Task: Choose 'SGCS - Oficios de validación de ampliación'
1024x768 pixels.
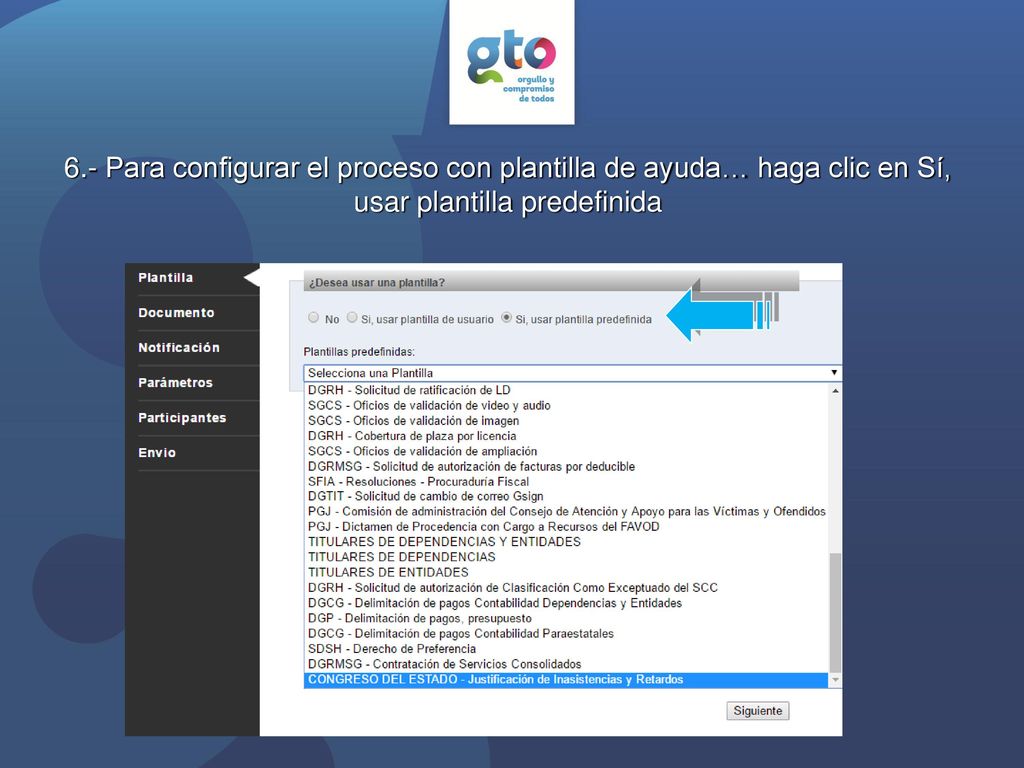Action: 566,451
